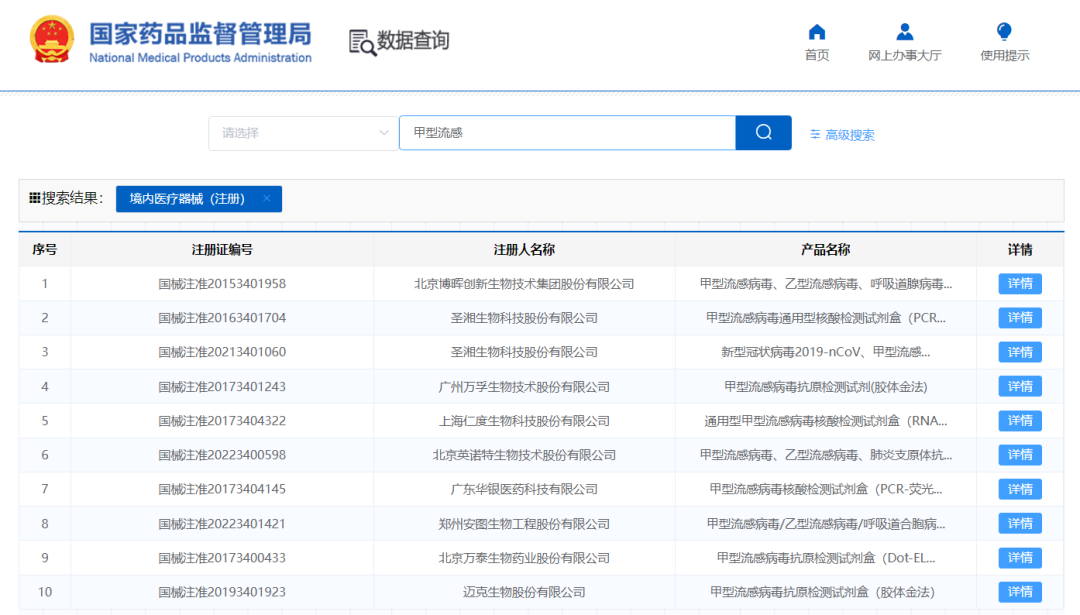Viewport: 1080px width, 615px height.
Task: Click 详情 for 上海仁度生物科技
Action: (x=1019, y=421)
